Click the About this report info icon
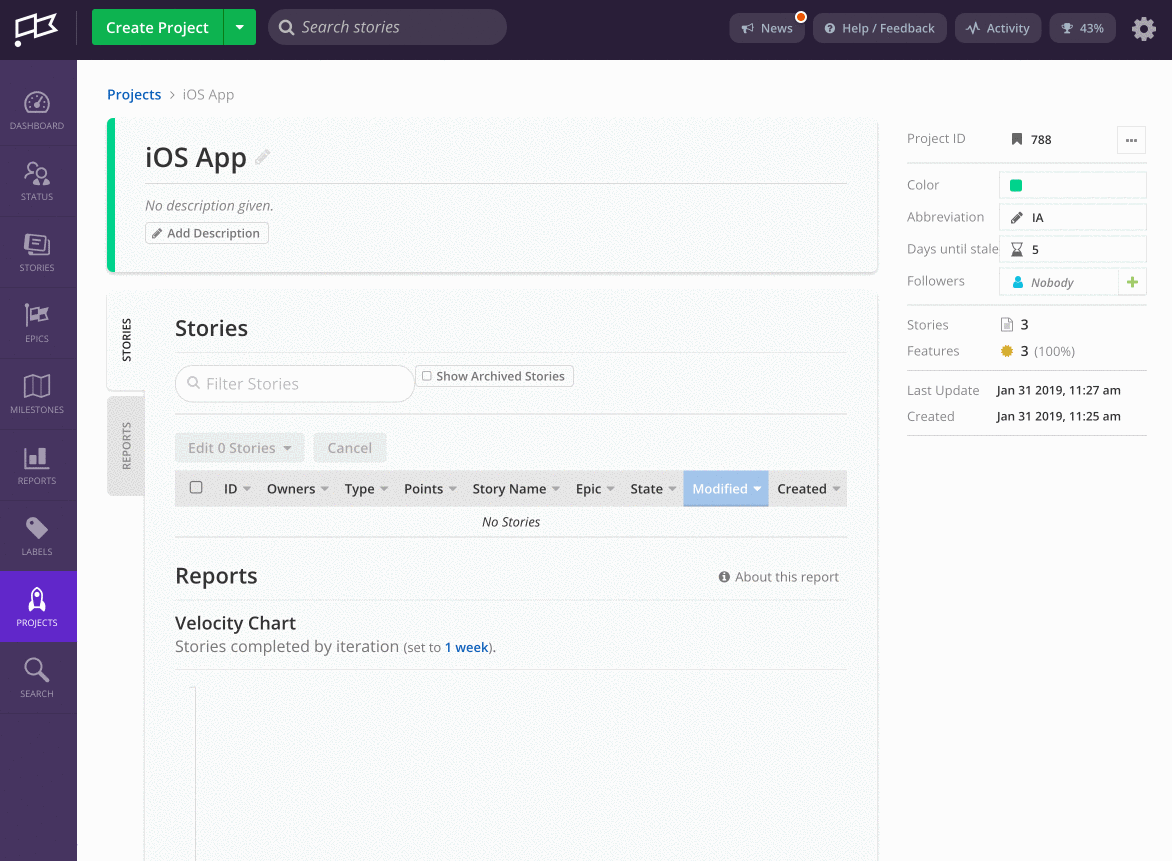 pos(724,577)
